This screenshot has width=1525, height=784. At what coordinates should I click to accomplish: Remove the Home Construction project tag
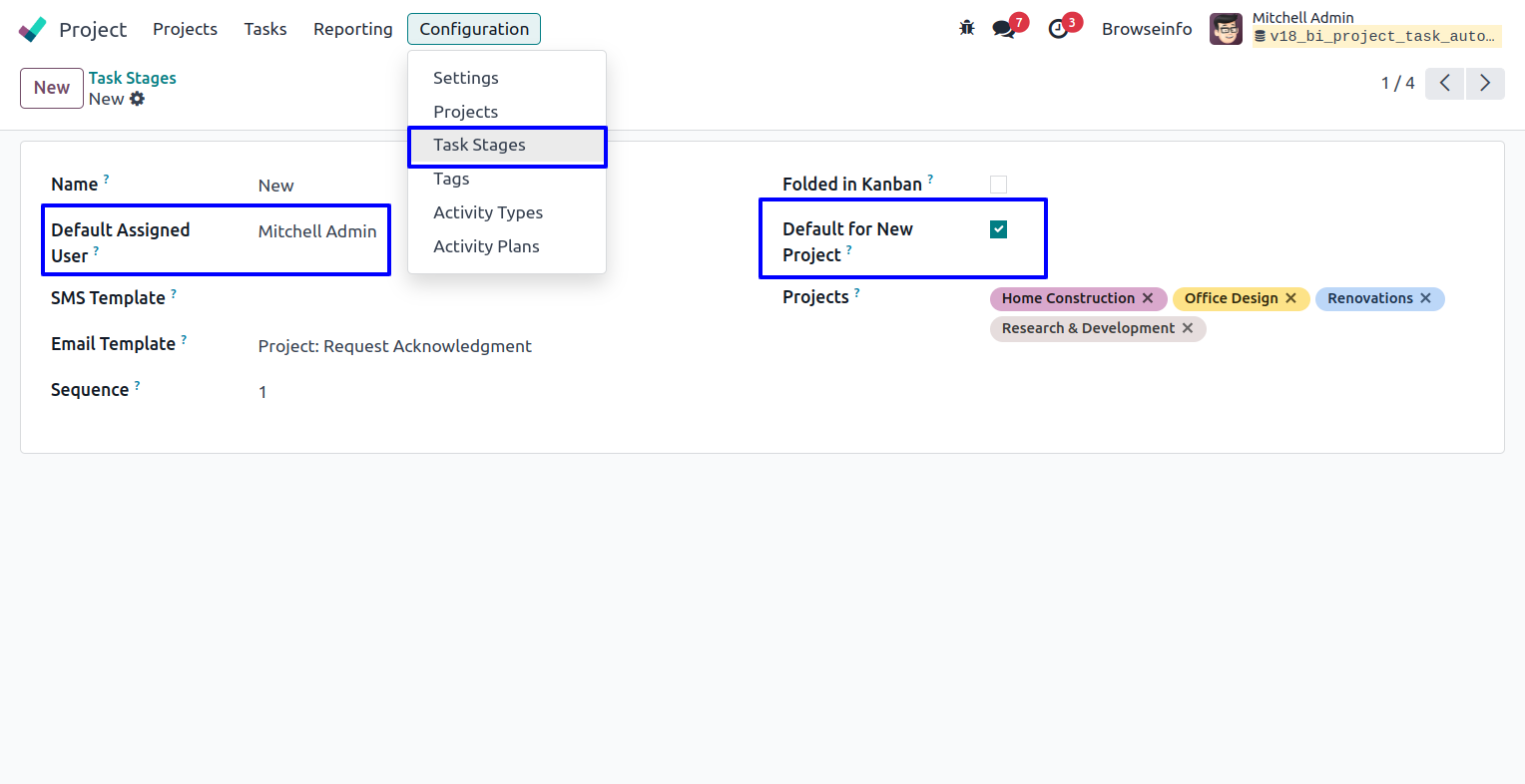(x=1148, y=298)
